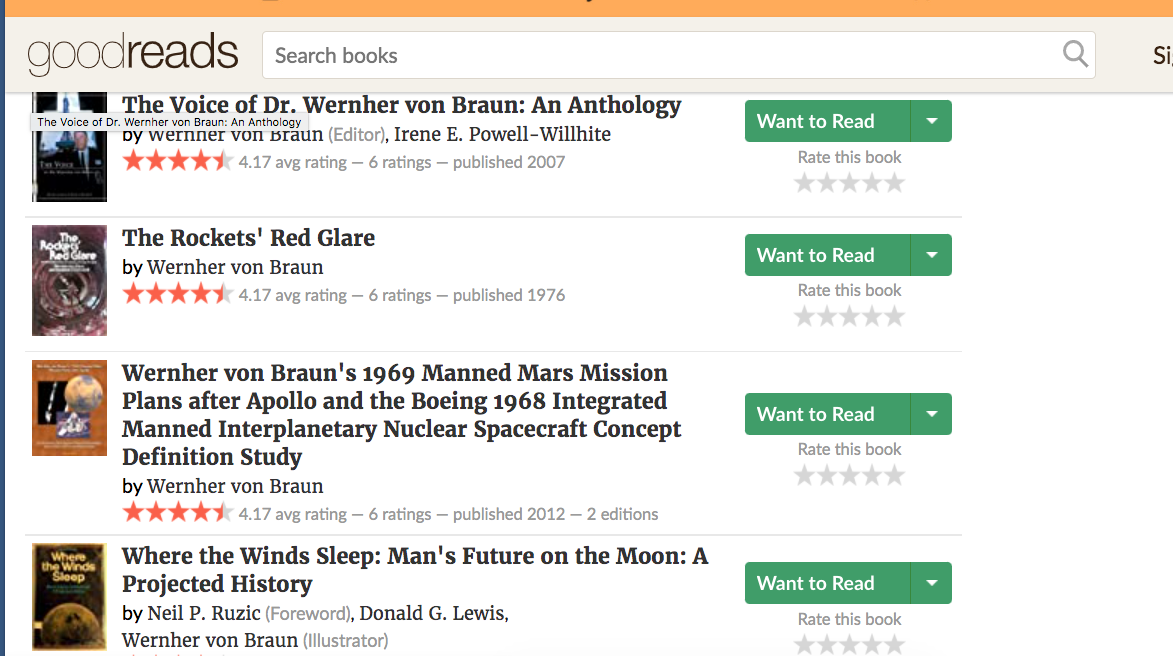Open The Rockets' Red Glare cover thumbnail
This screenshot has width=1173, height=656.
pyautogui.click(x=69, y=280)
